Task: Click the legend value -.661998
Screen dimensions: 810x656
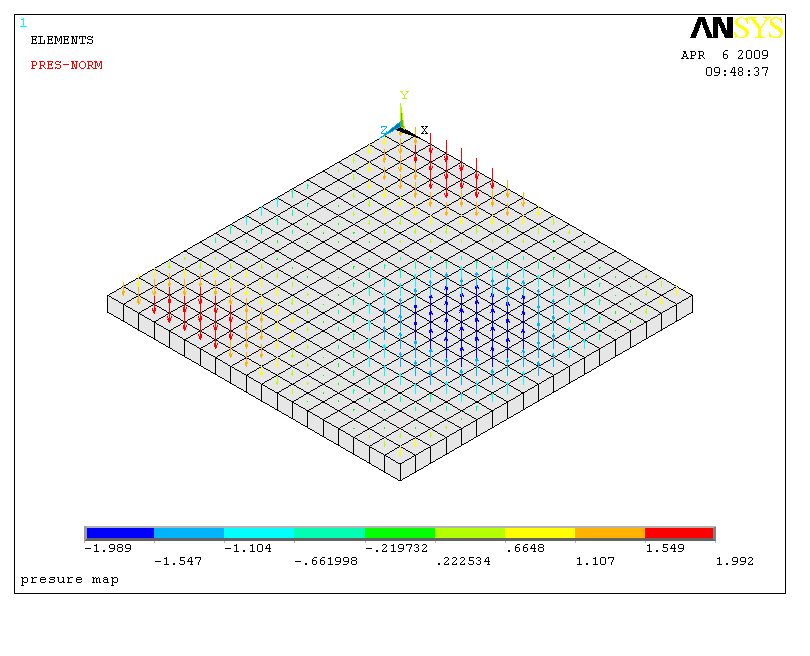Action: 326,561
